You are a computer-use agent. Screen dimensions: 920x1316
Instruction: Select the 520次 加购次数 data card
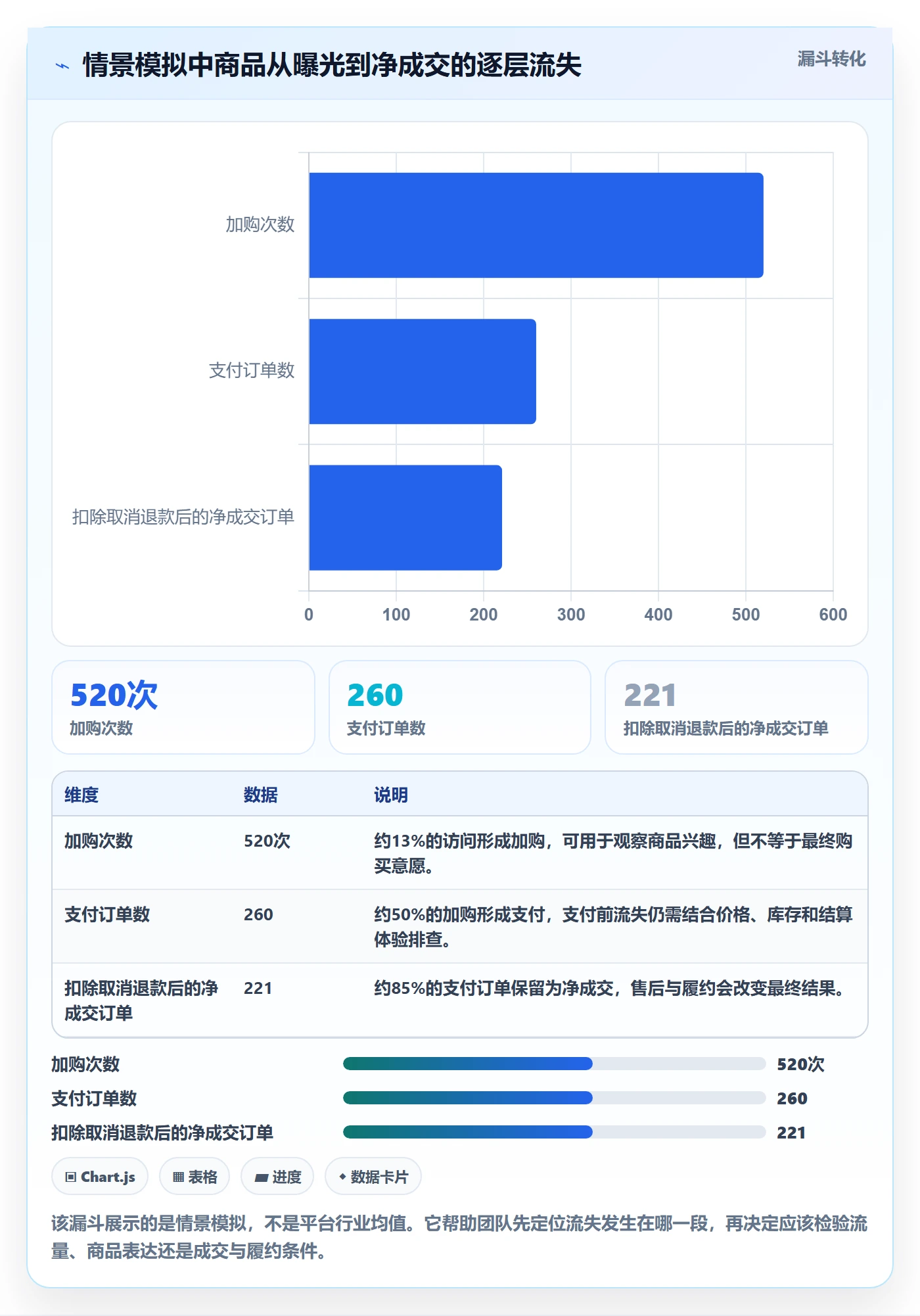pos(183,707)
